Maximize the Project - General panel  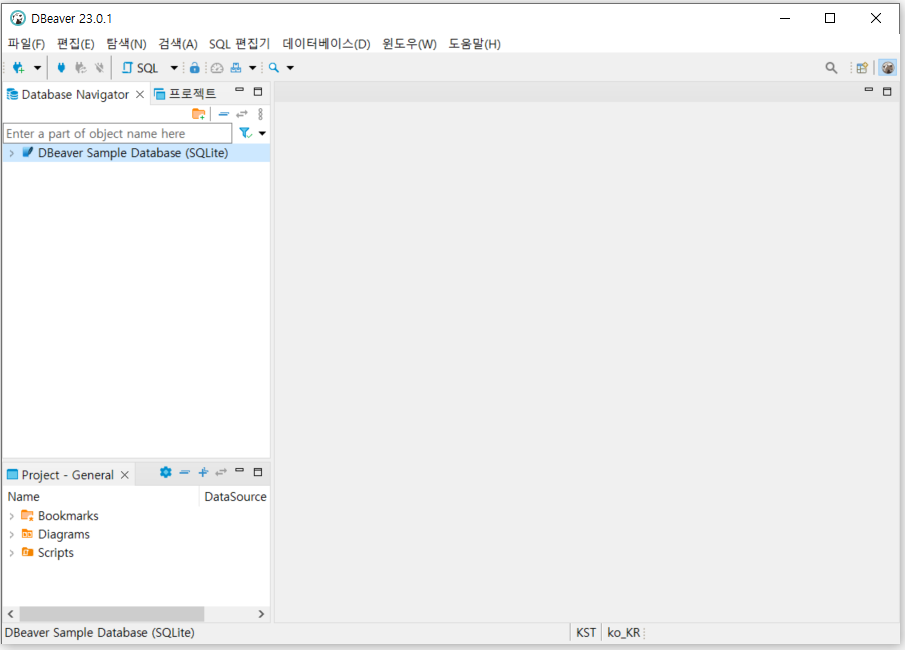[x=258, y=472]
